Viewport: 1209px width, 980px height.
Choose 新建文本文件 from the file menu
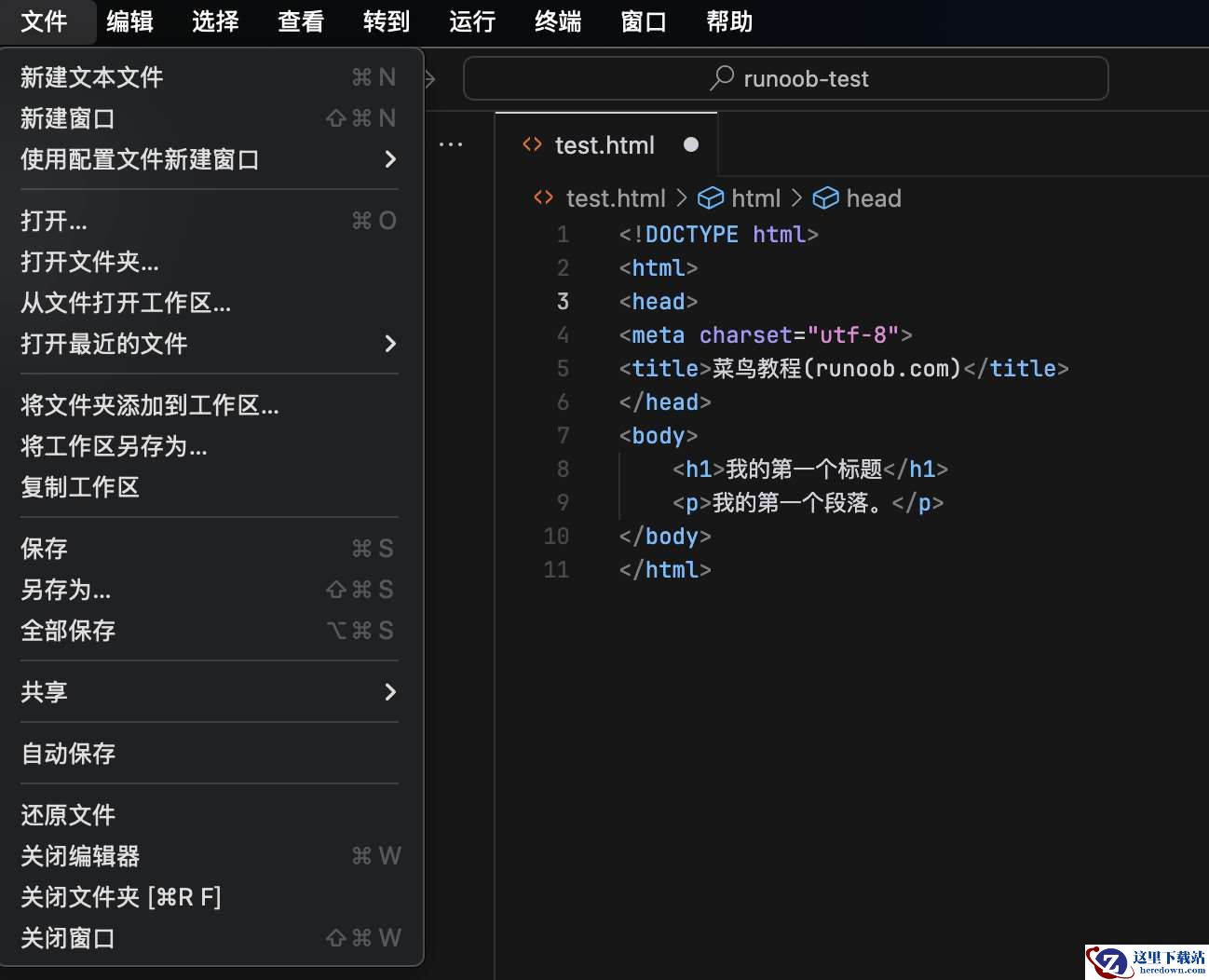click(211, 77)
